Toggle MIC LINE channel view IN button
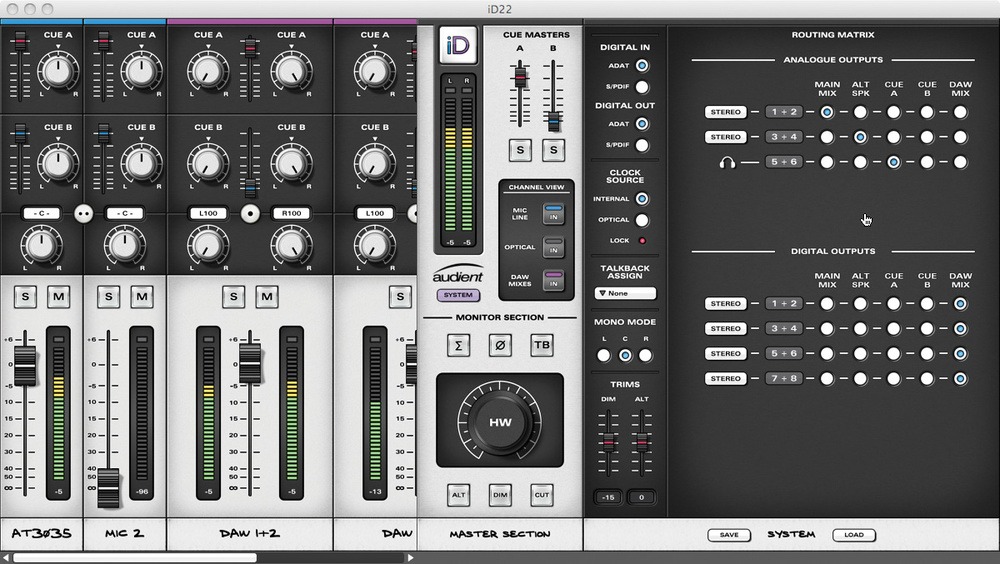Screen dimensions: 1000x564 (x=553, y=214)
